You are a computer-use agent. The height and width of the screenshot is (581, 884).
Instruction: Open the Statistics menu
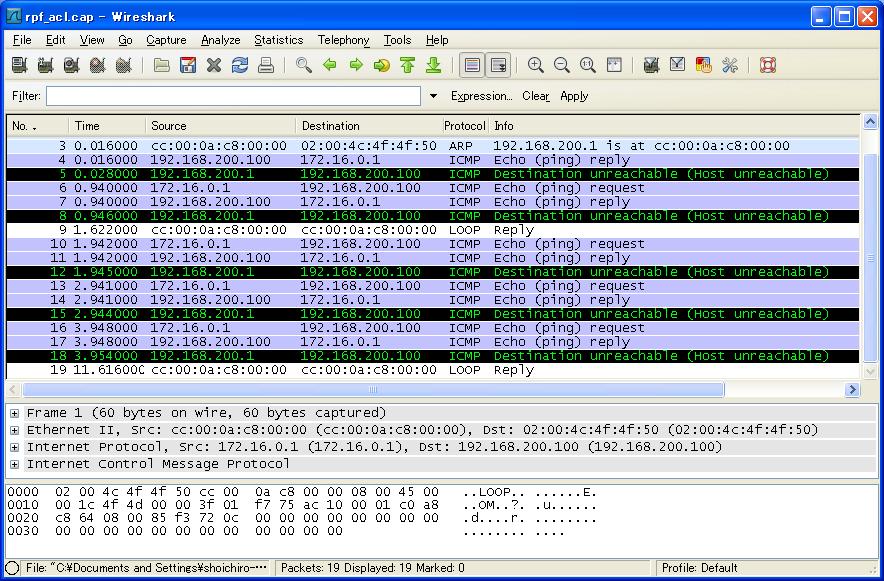(279, 40)
